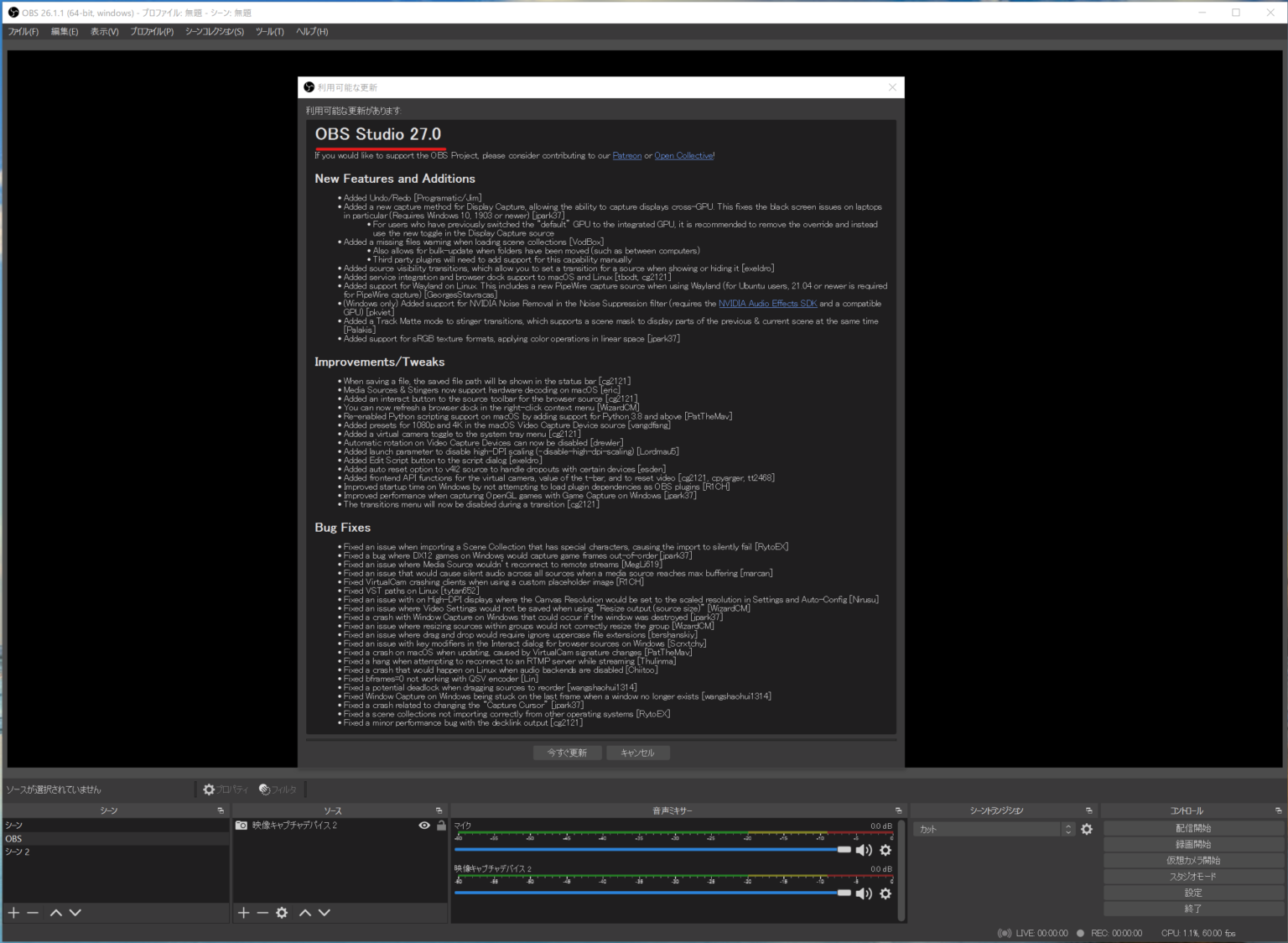Screen dimensions: 1288x943
Task: Select 映像キャプチャデバイス 2 source row
Action: pos(340,826)
